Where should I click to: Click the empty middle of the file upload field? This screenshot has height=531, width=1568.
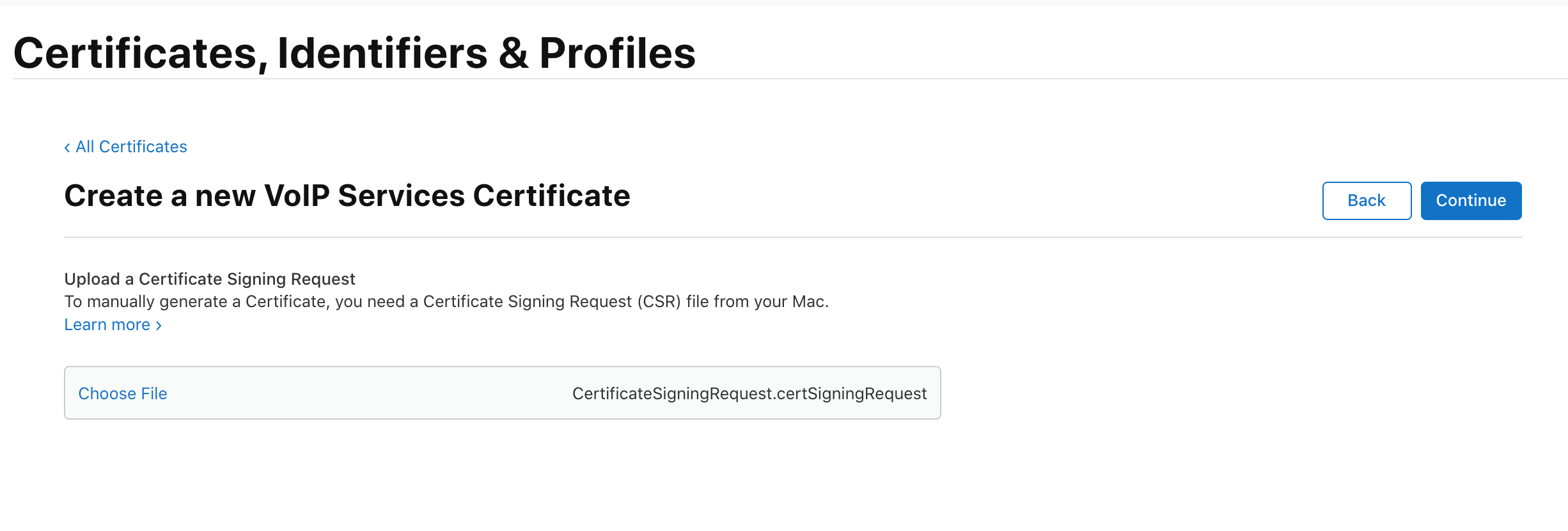371,393
